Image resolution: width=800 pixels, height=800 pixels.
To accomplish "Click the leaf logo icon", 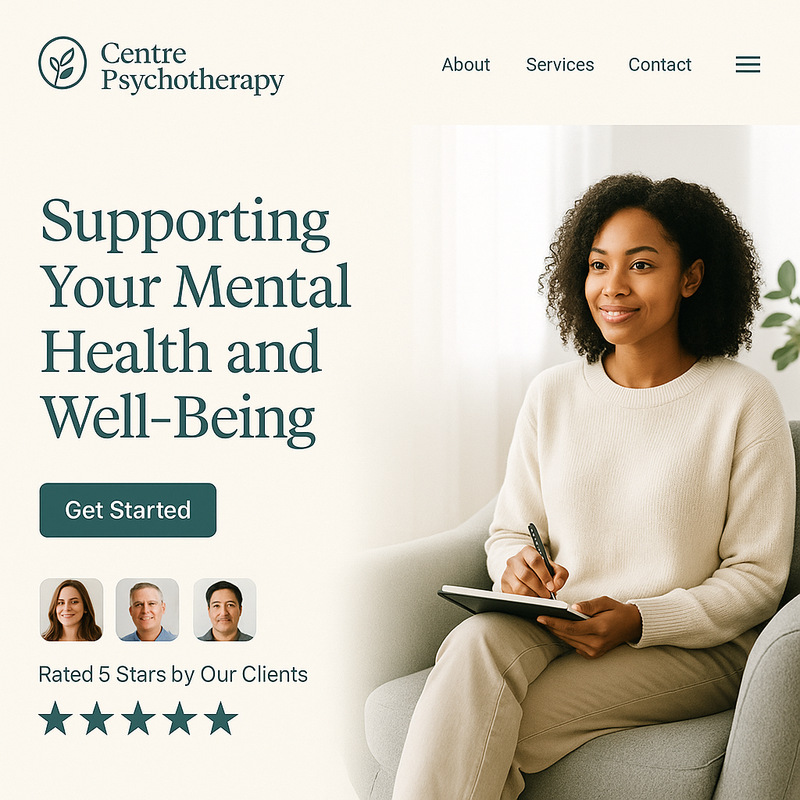I will (62, 63).
